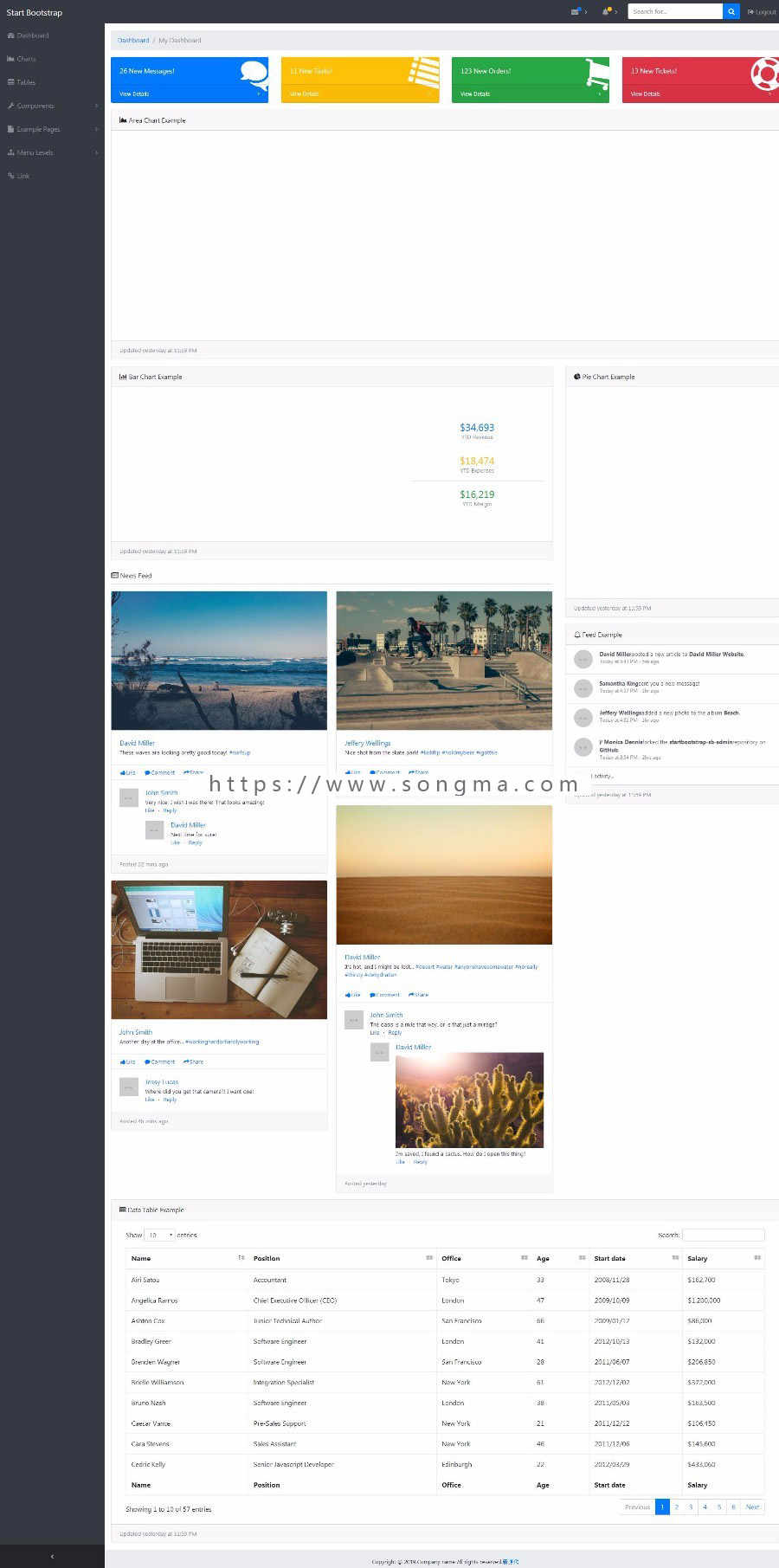Expand the Menu Levels sidebar menu
779x1568 pixels.
[52, 152]
